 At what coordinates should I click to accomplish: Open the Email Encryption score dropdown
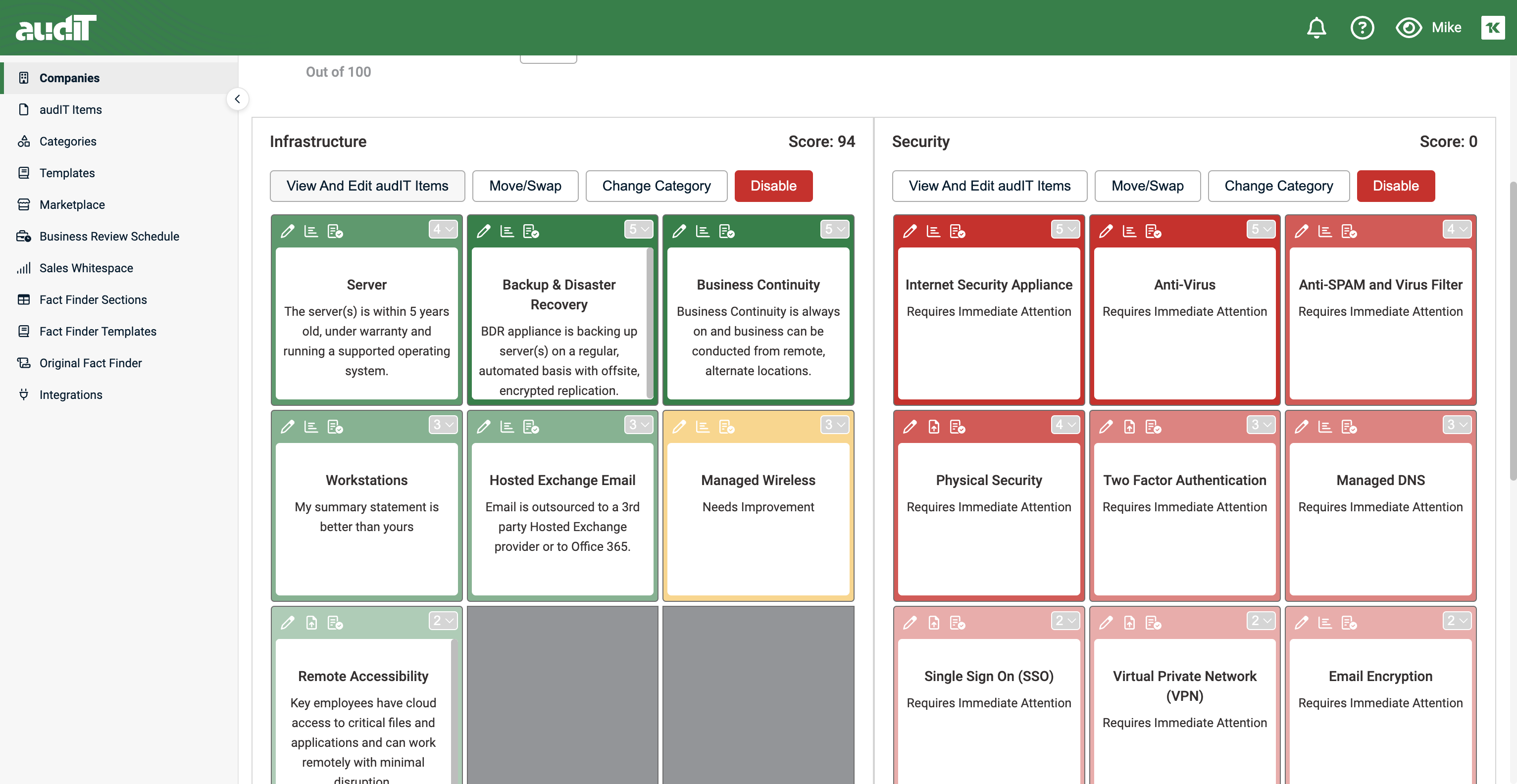click(x=1457, y=620)
